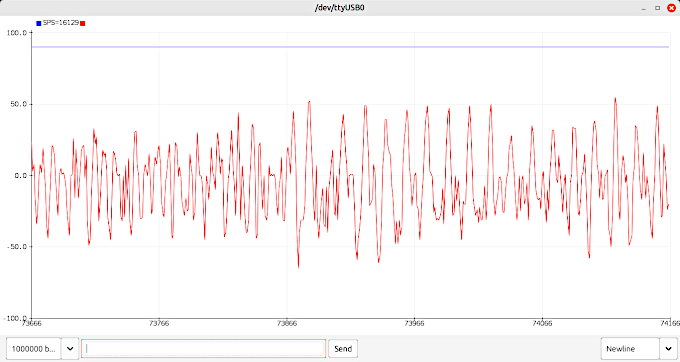This screenshot has width=680, height=362.
Task: Open the Newline line-ending combo box
Action: [x=630, y=349]
